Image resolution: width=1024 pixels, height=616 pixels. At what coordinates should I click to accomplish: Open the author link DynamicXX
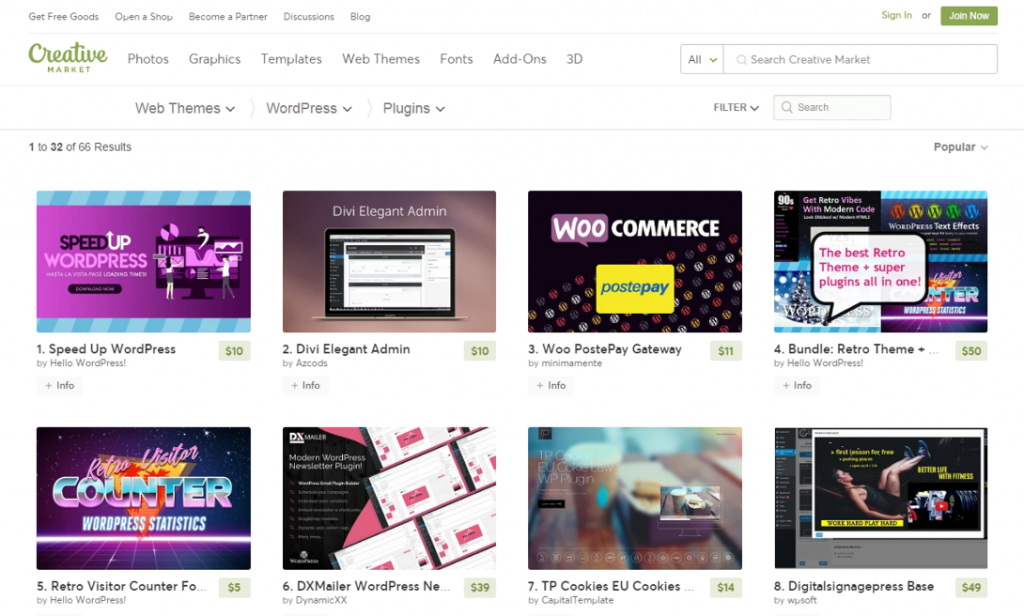click(321, 600)
